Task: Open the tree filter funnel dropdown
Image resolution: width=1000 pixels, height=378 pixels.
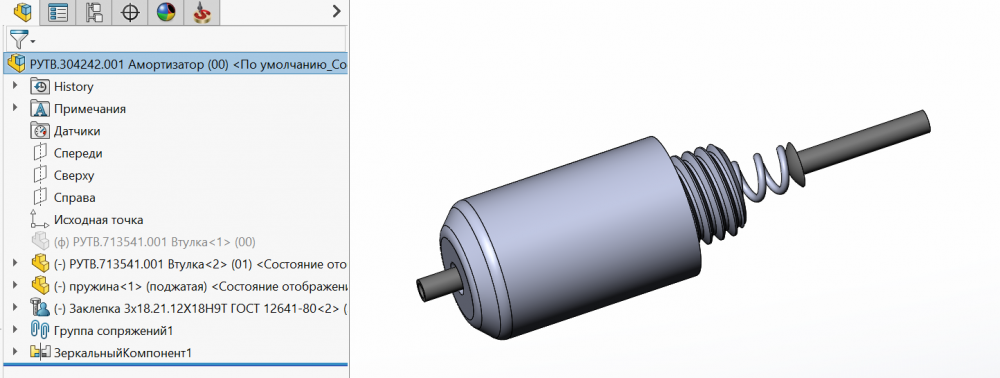Action: tap(22, 40)
